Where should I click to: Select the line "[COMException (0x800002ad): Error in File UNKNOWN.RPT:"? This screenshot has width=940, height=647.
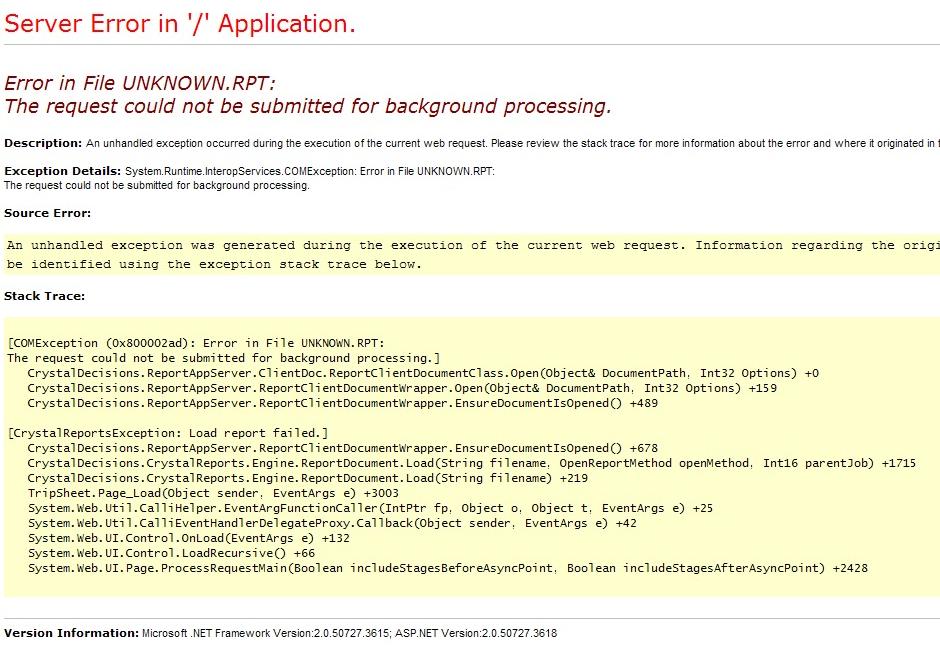click(196, 343)
